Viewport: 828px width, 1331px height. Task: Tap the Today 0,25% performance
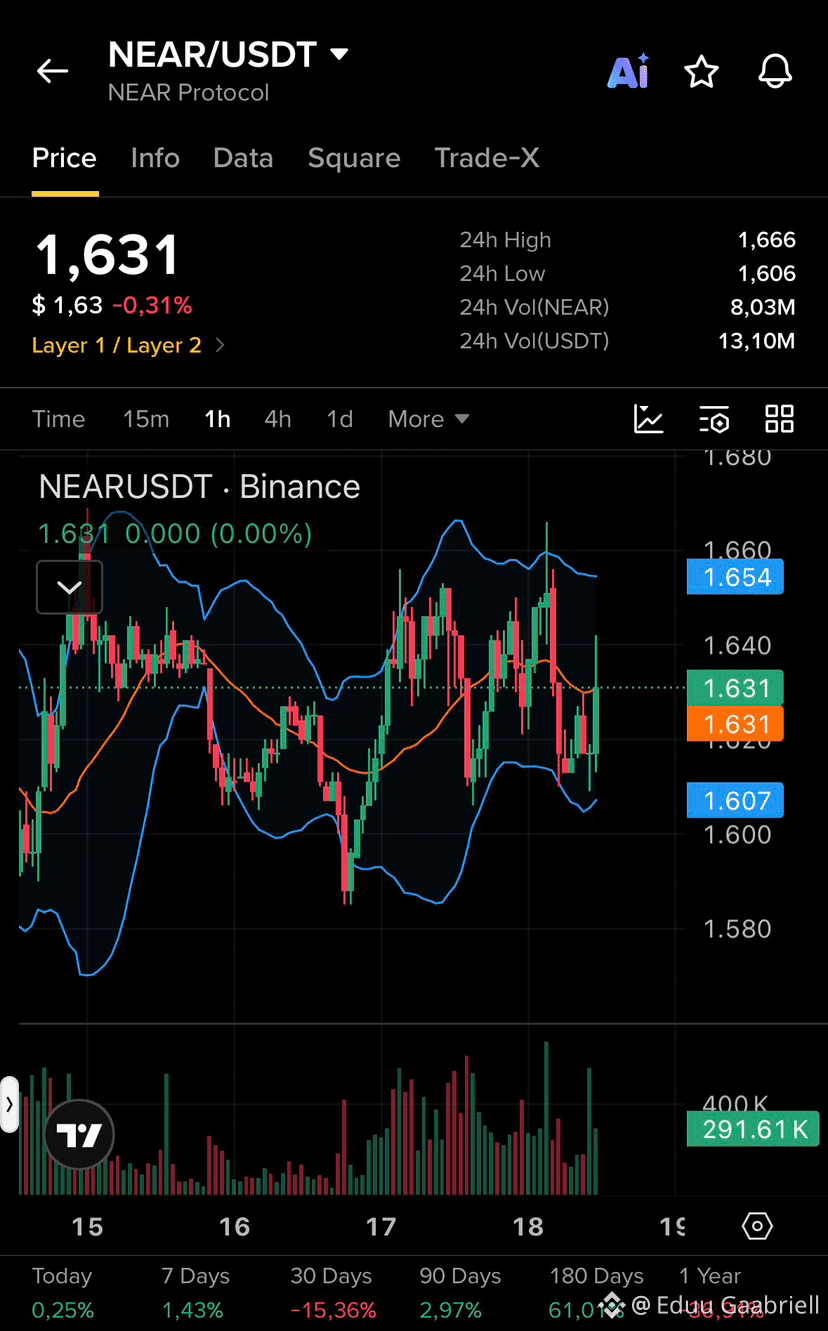pos(64,1309)
